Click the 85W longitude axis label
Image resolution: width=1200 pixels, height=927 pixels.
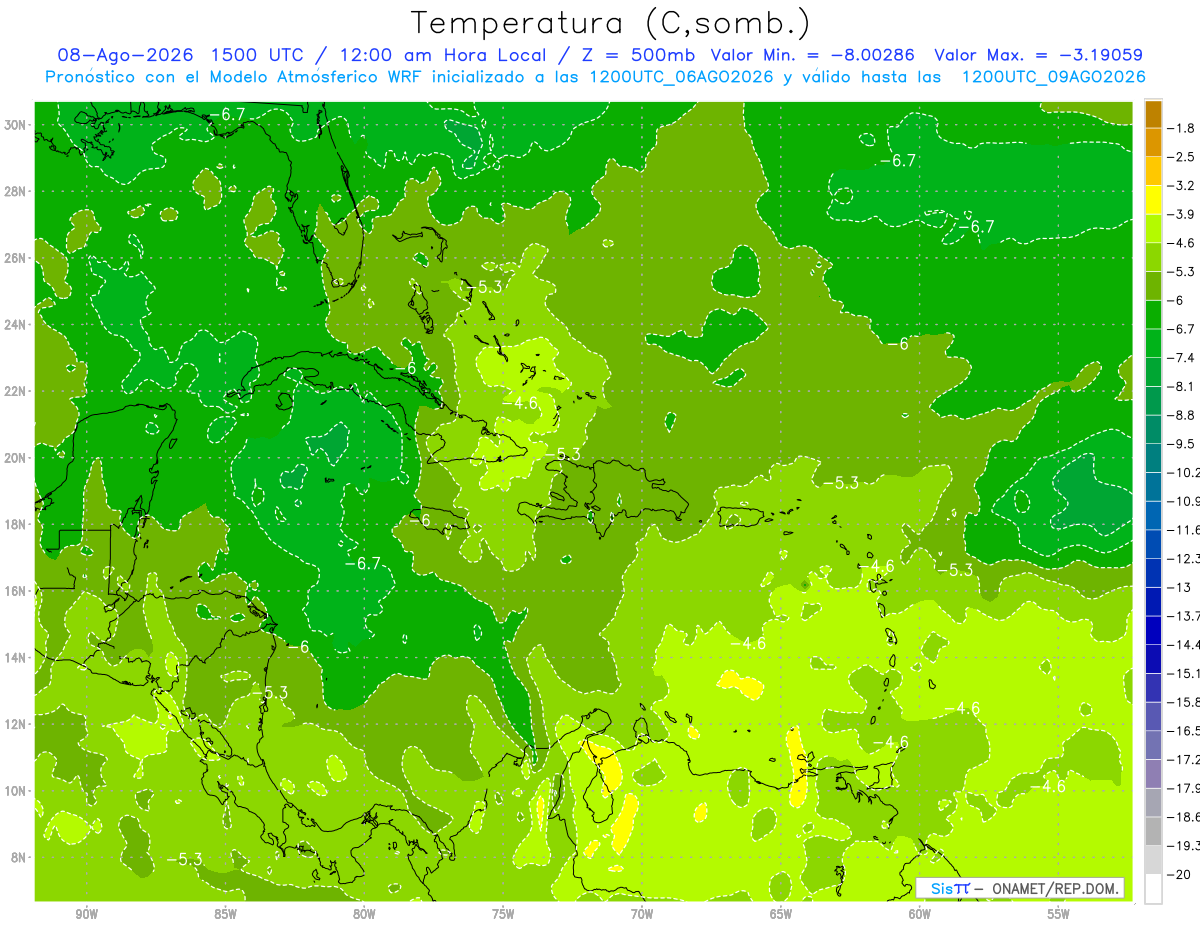pyautogui.click(x=225, y=914)
